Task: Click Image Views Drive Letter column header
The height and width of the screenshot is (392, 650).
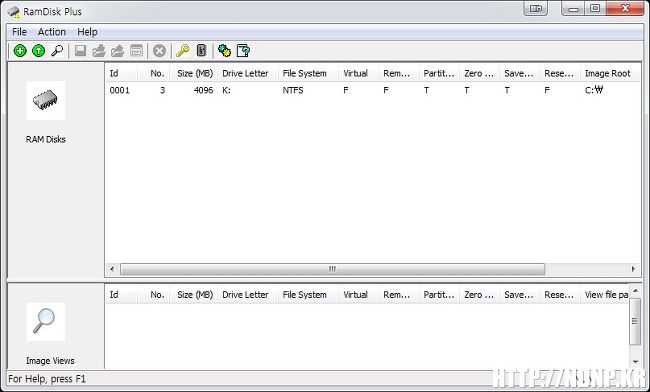Action: (x=247, y=295)
